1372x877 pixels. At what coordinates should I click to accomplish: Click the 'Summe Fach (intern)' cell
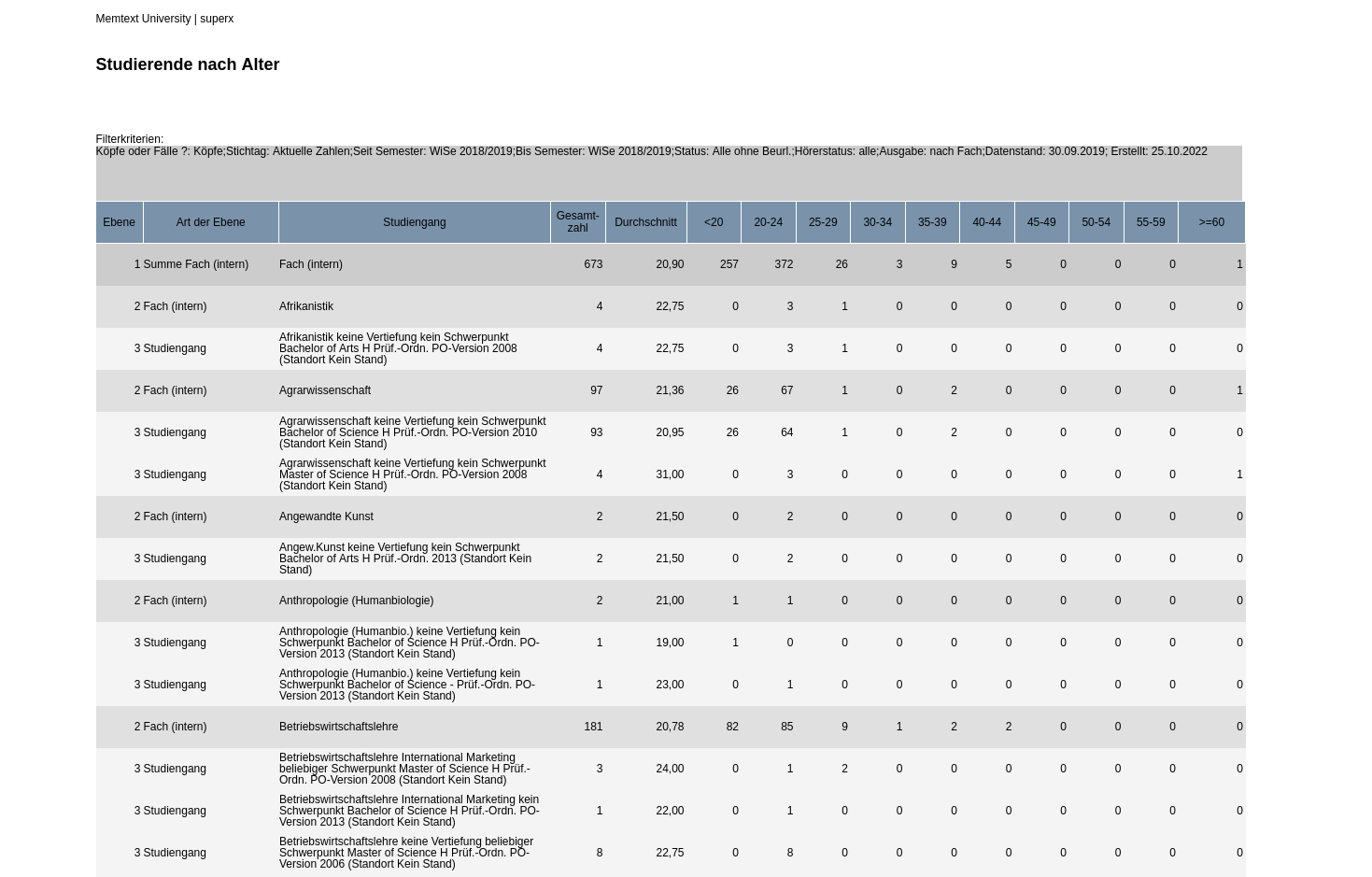point(196,264)
